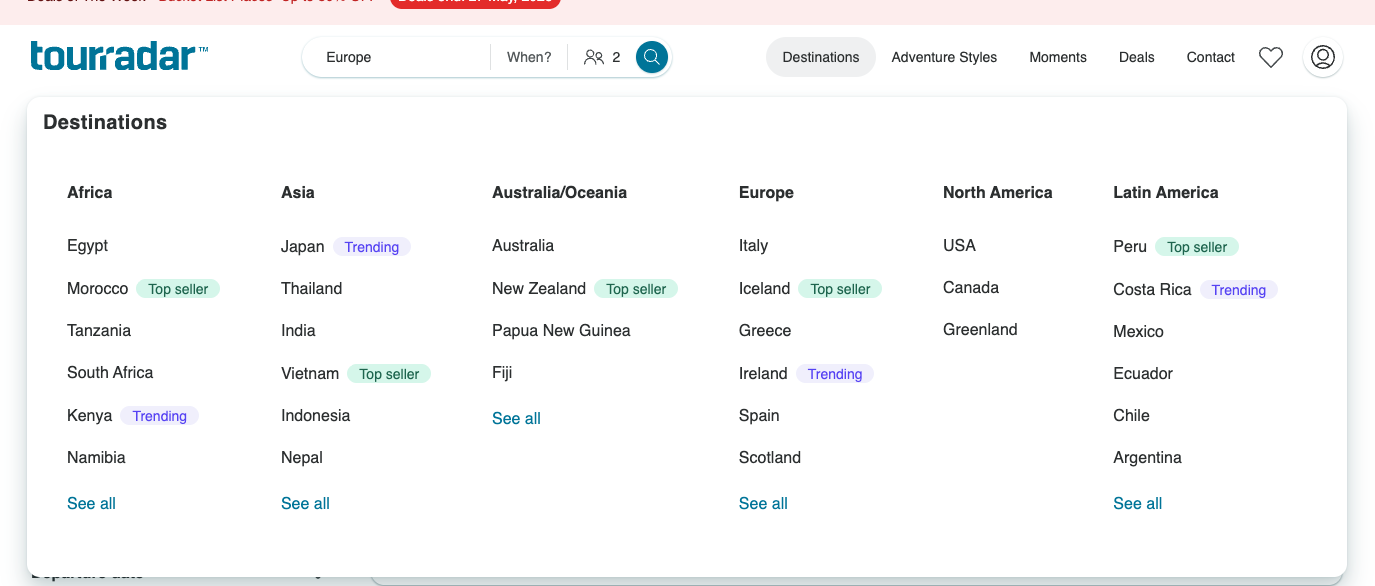Click See all under Australia/Oceania
This screenshot has height=586, width=1375.
(516, 418)
